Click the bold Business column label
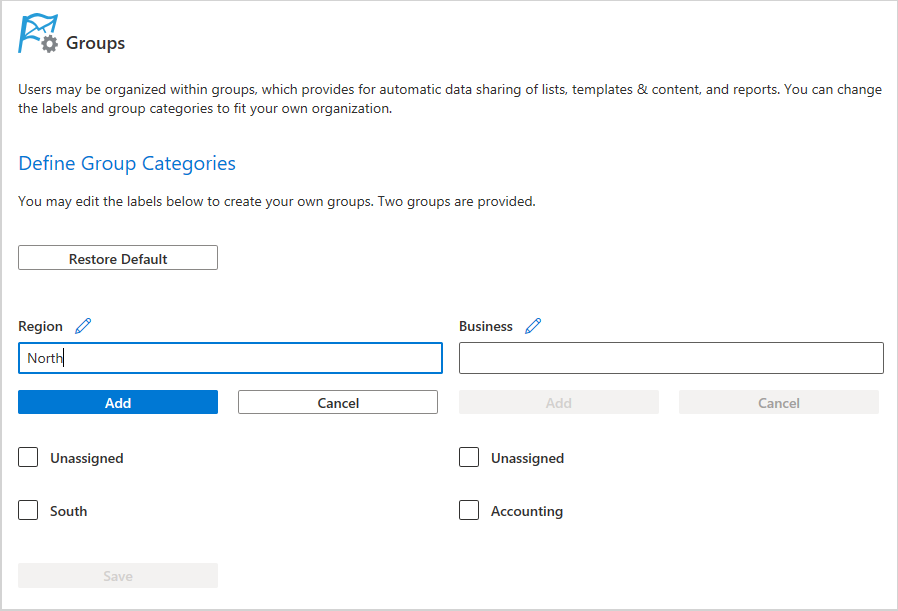Image resolution: width=898 pixels, height=611 pixels. pyautogui.click(x=486, y=326)
